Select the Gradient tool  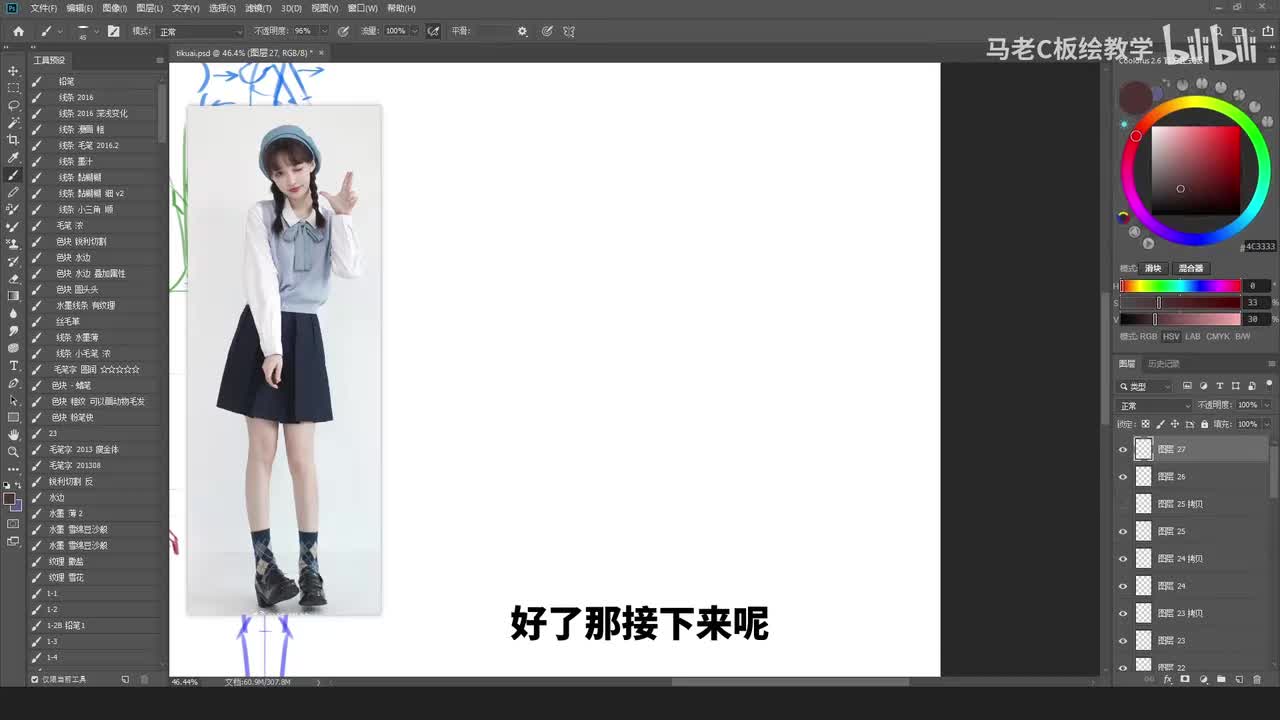13,296
